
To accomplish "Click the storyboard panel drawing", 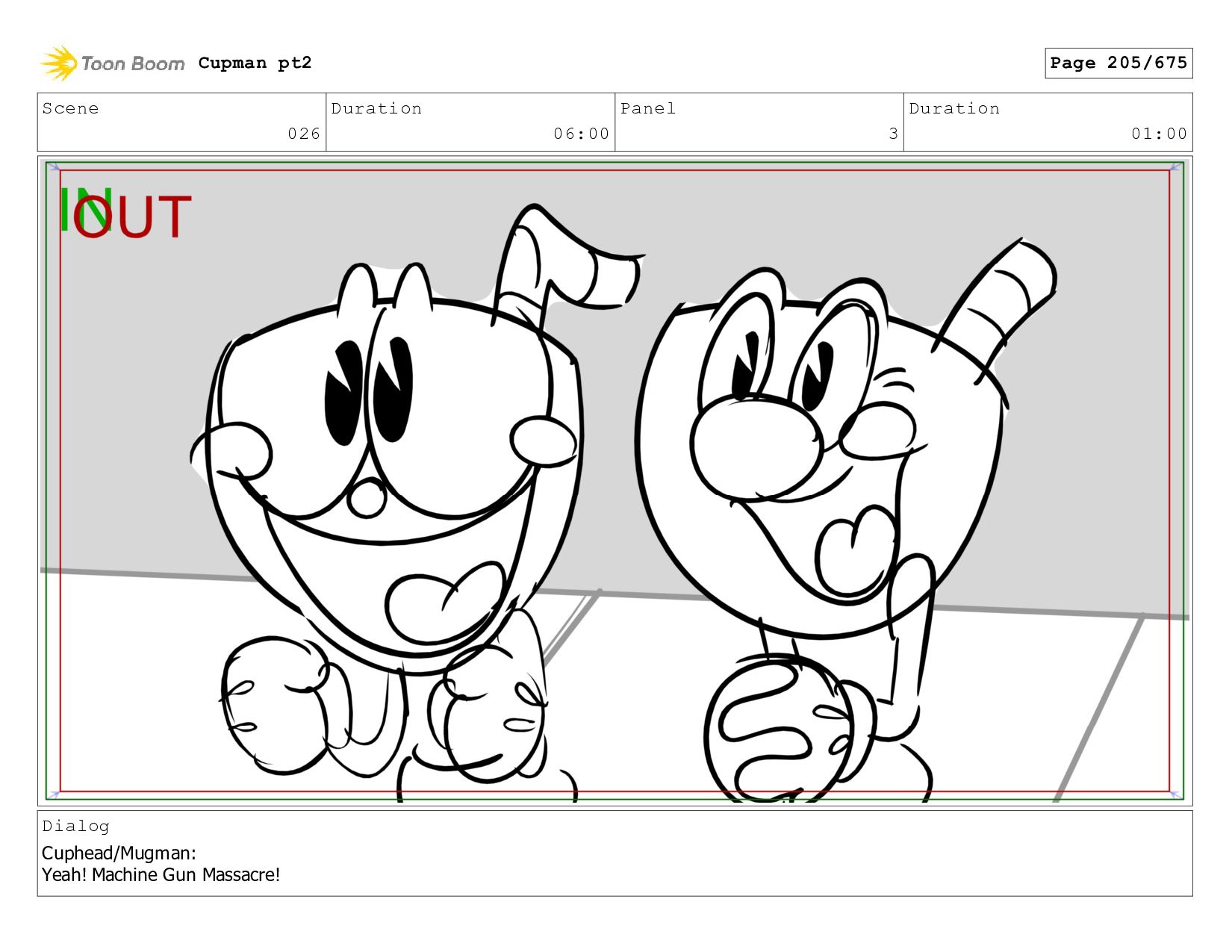I will click(615, 481).
